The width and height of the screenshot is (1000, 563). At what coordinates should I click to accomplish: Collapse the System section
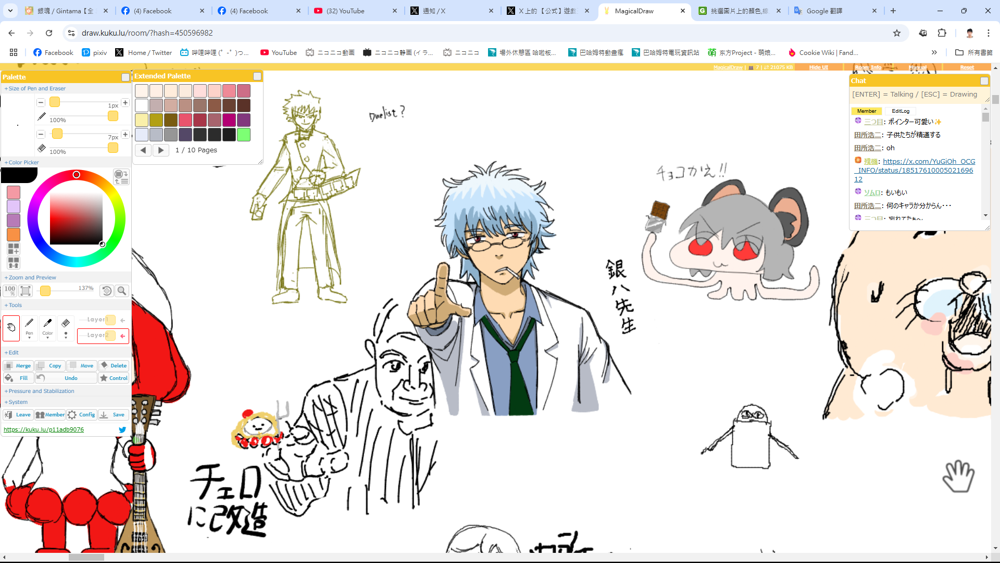pyautogui.click(x=17, y=402)
